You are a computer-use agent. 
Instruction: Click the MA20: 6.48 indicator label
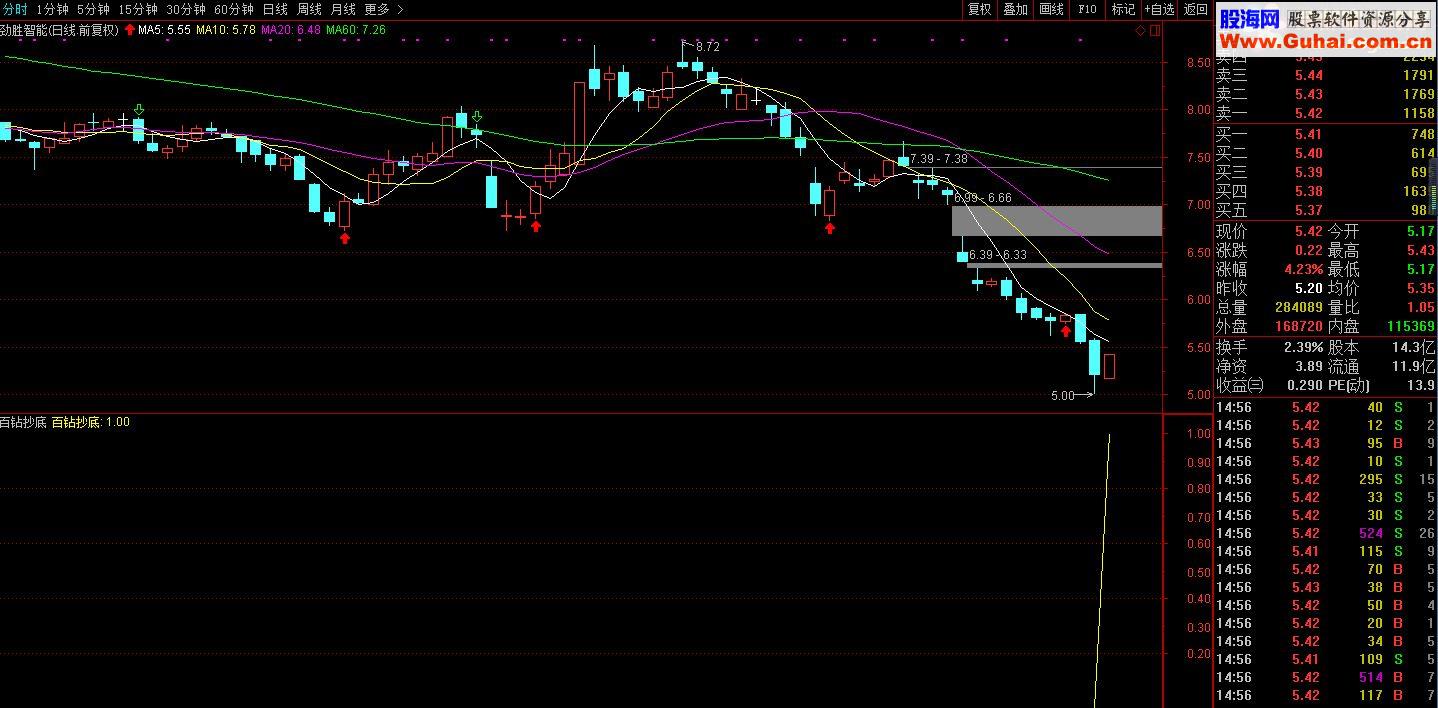coord(291,30)
